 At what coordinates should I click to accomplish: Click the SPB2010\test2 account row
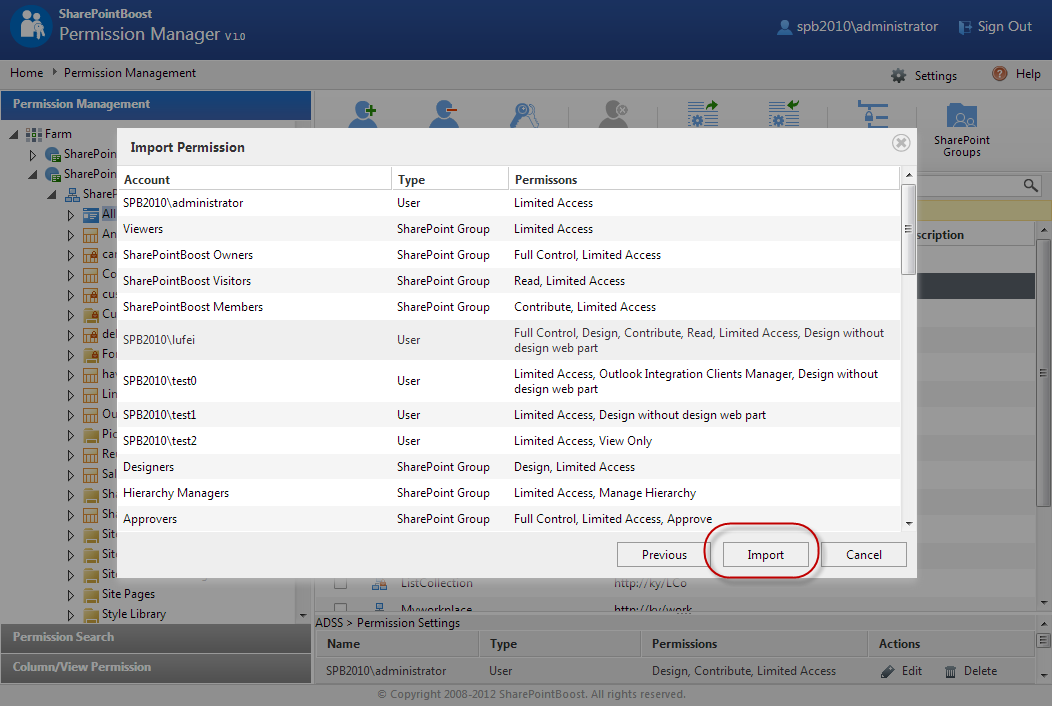coord(509,441)
